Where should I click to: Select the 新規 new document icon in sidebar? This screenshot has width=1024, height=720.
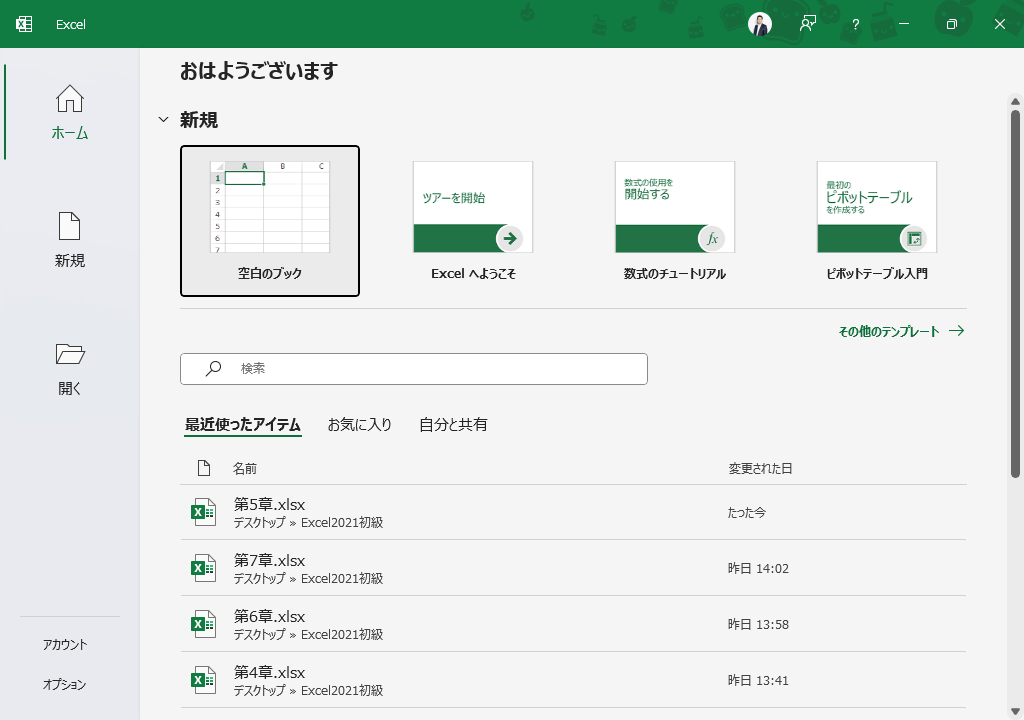coord(70,226)
